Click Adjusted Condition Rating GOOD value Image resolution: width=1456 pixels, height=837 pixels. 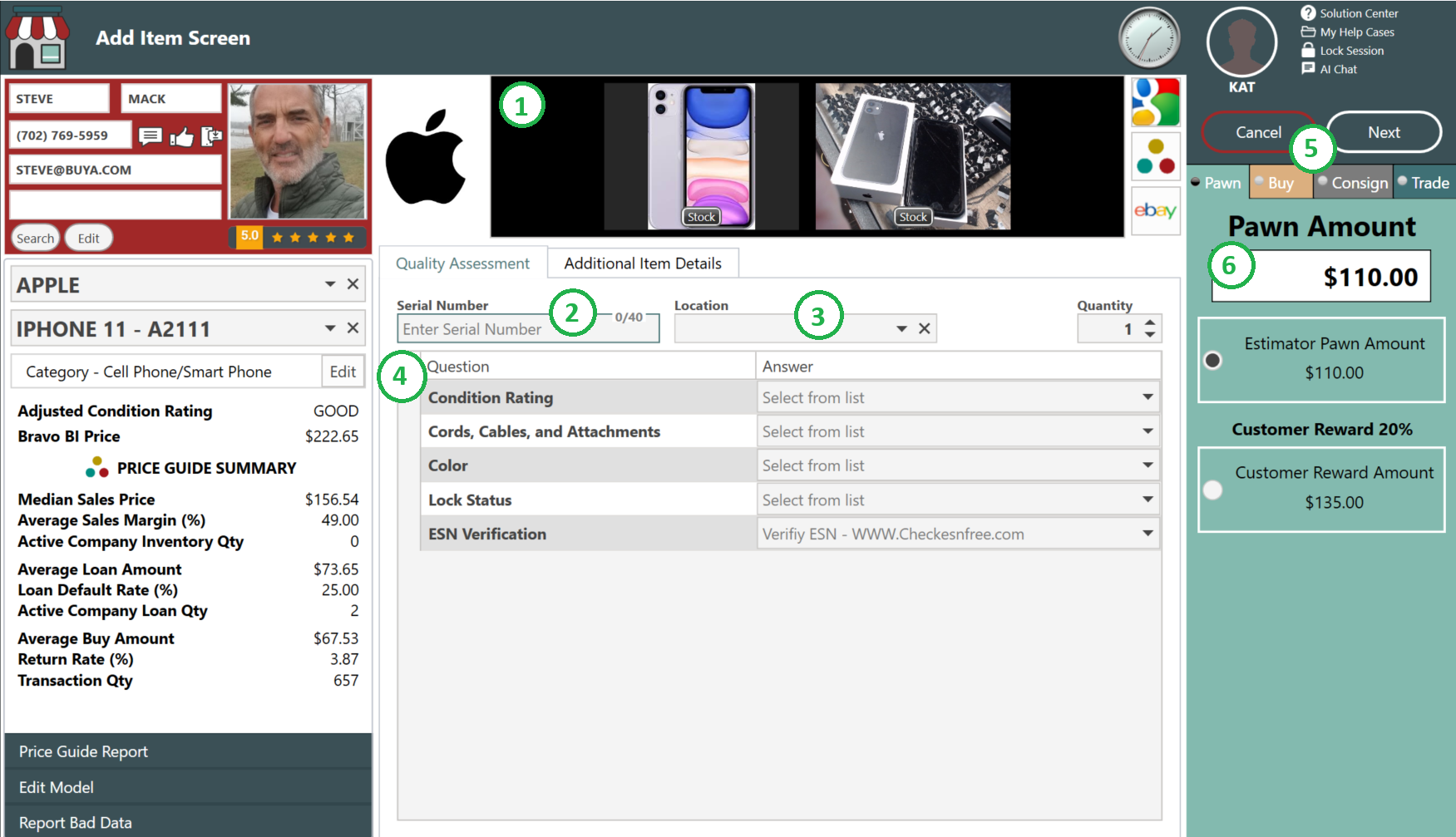336,411
